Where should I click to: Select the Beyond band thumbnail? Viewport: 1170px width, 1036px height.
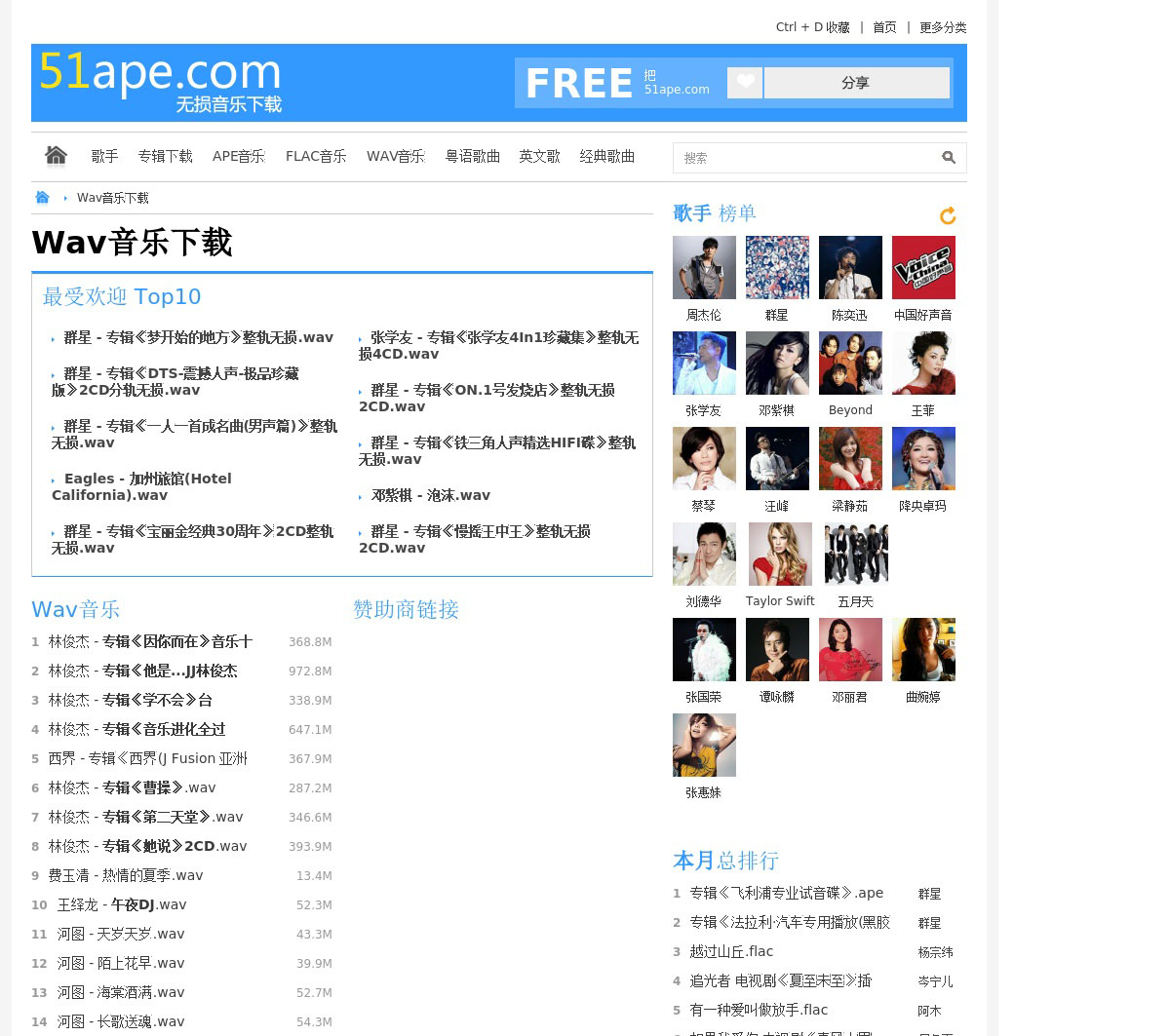click(x=850, y=363)
